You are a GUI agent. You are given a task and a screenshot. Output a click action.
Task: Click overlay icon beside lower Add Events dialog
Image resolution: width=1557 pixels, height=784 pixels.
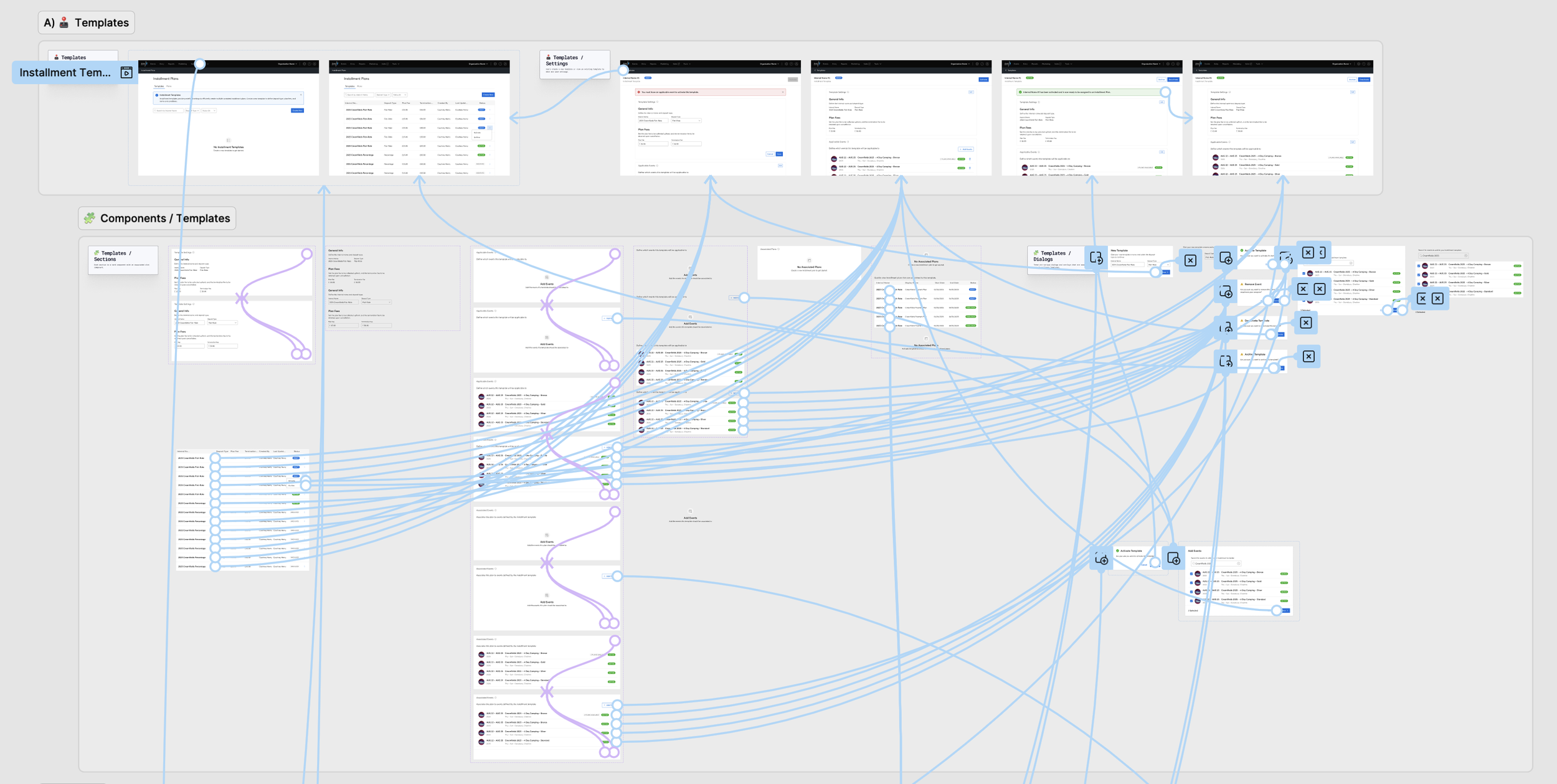[x=1173, y=559]
